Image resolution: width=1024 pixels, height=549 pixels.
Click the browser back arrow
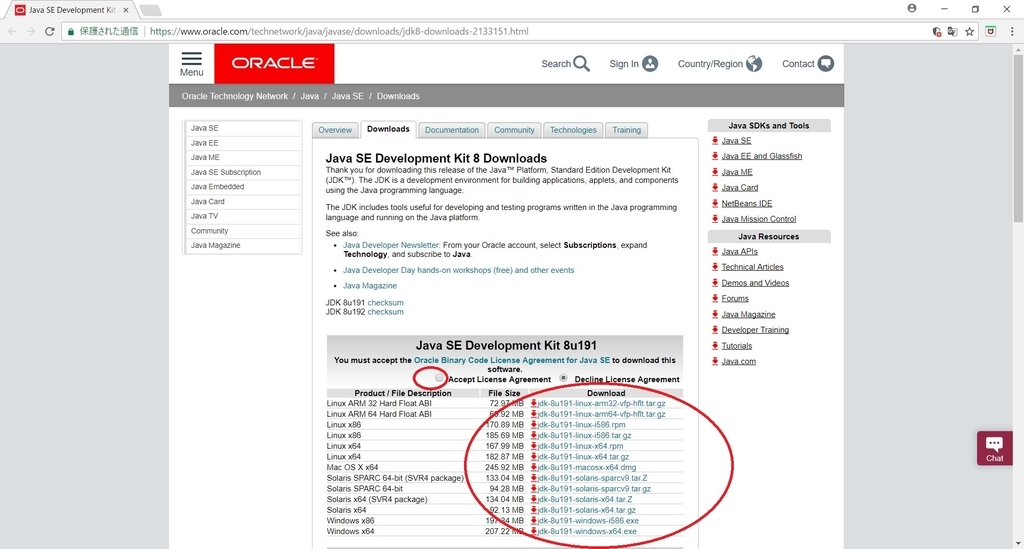(12, 31)
